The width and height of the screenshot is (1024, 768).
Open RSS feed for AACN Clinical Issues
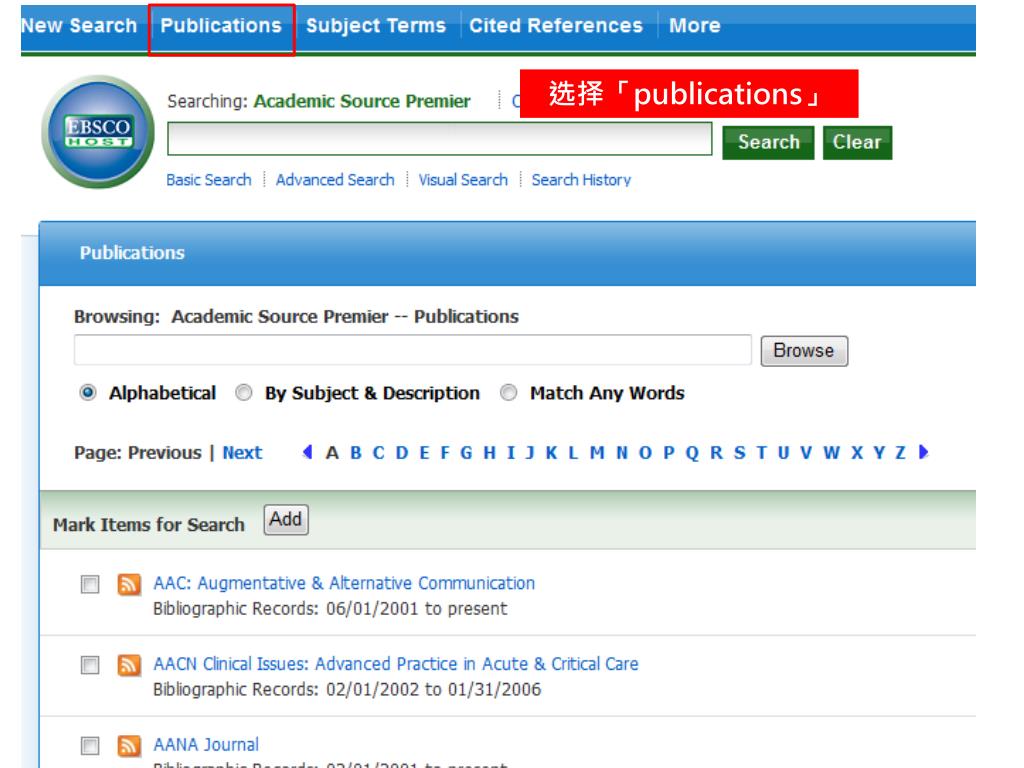click(x=129, y=665)
